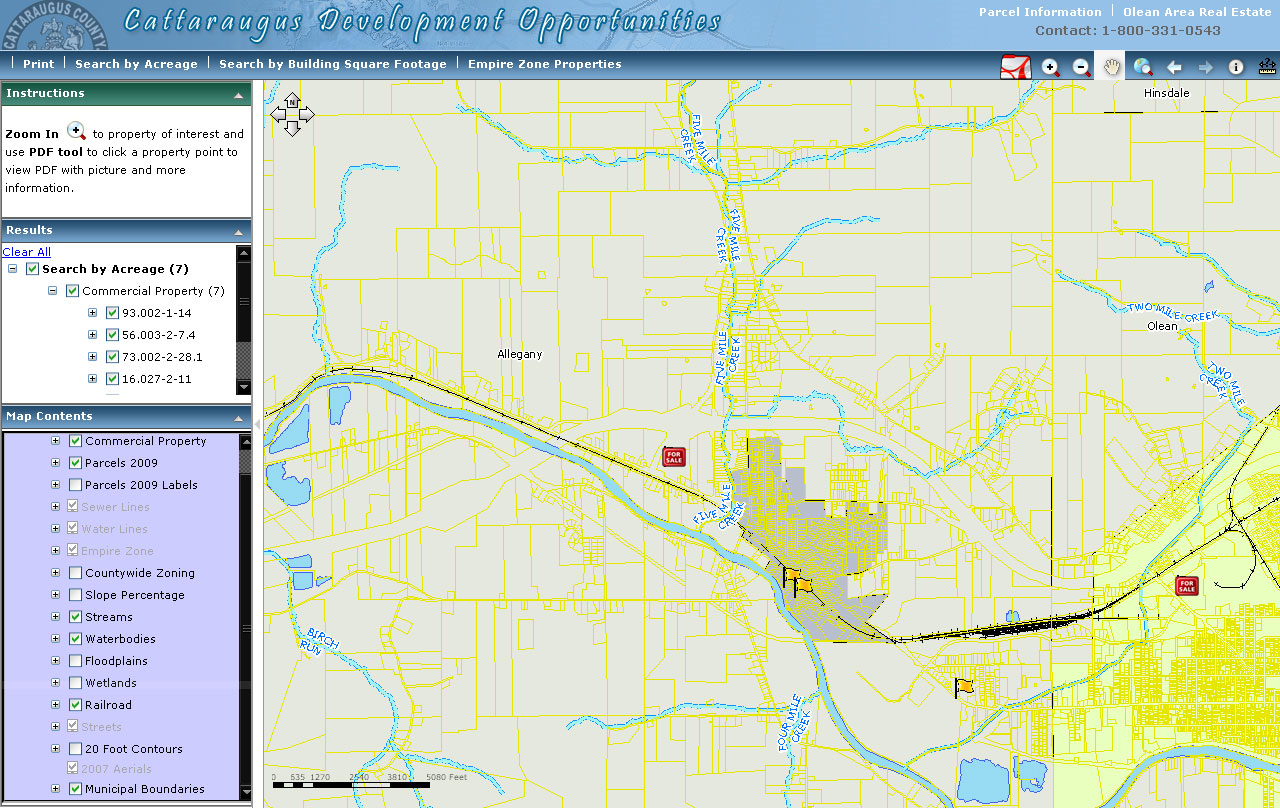Select the PDF tool icon
This screenshot has width=1280, height=808.
pos(1016,67)
